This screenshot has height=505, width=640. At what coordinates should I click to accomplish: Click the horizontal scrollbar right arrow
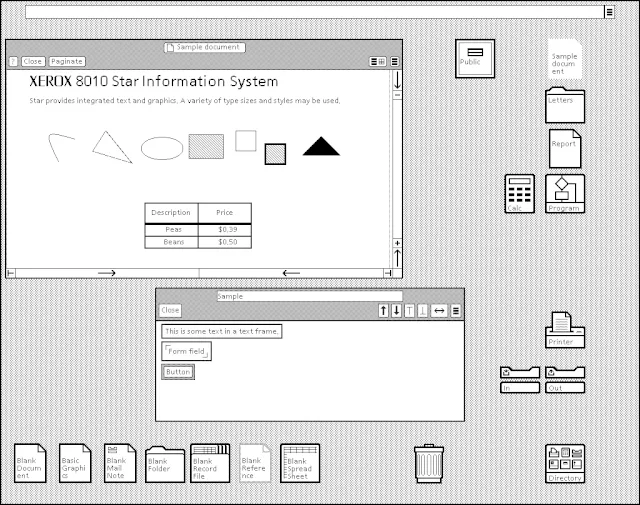pyautogui.click(x=107, y=273)
